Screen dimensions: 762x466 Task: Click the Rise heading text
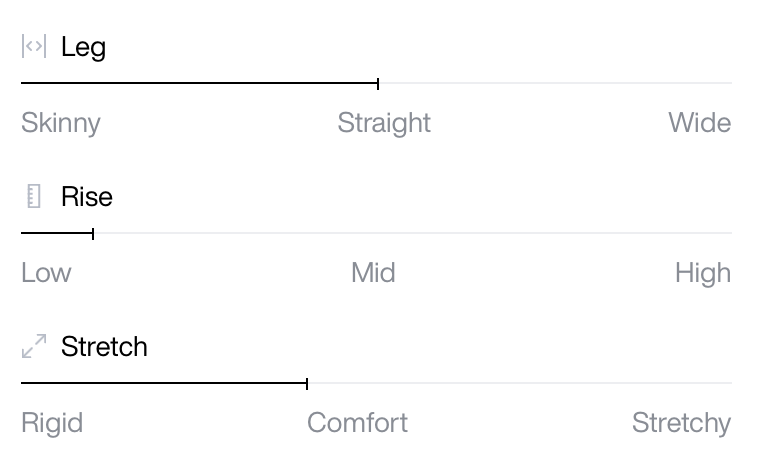tap(87, 197)
